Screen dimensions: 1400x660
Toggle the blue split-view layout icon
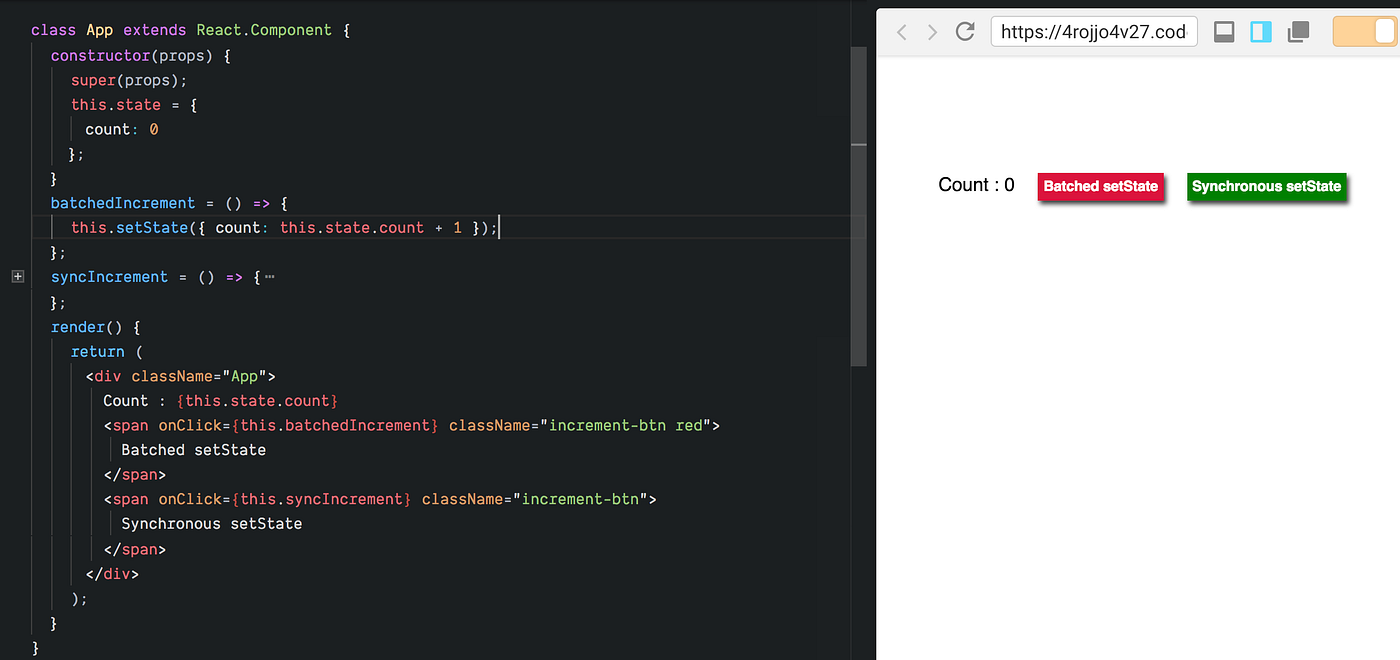[1261, 32]
